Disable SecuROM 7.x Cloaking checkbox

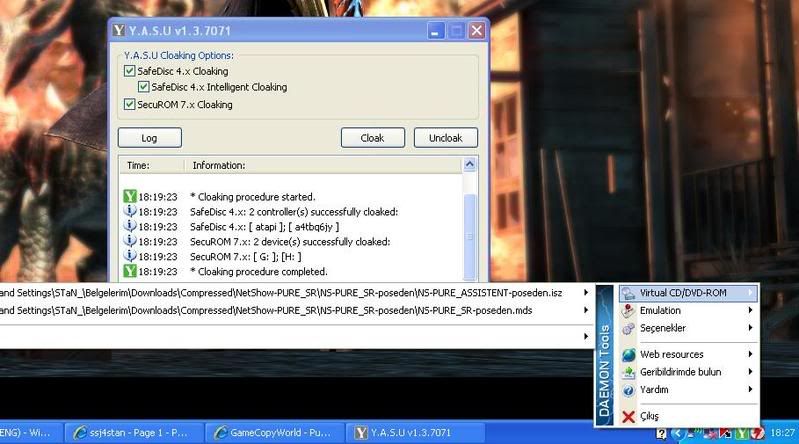(129, 104)
